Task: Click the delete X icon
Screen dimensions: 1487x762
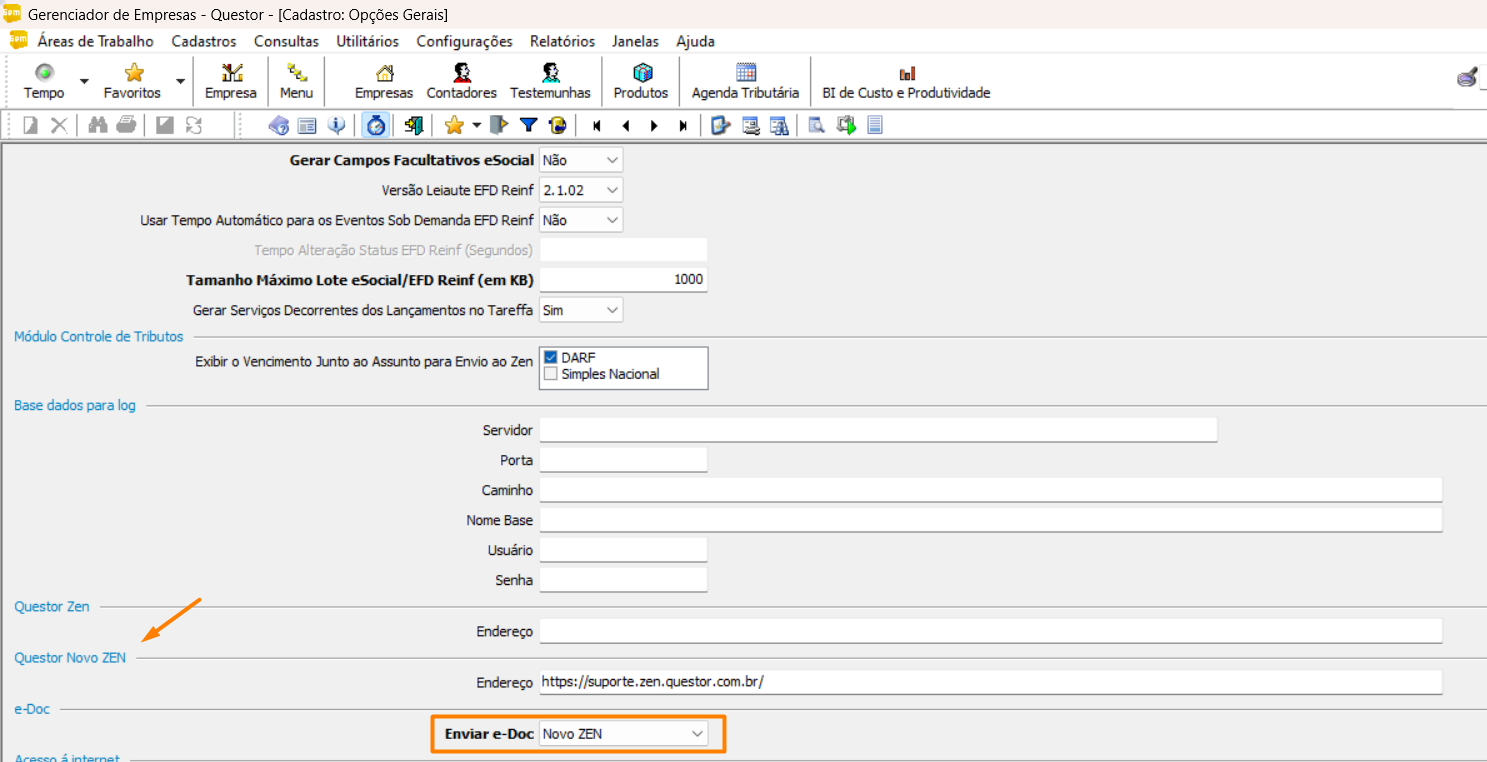Action: click(x=59, y=125)
